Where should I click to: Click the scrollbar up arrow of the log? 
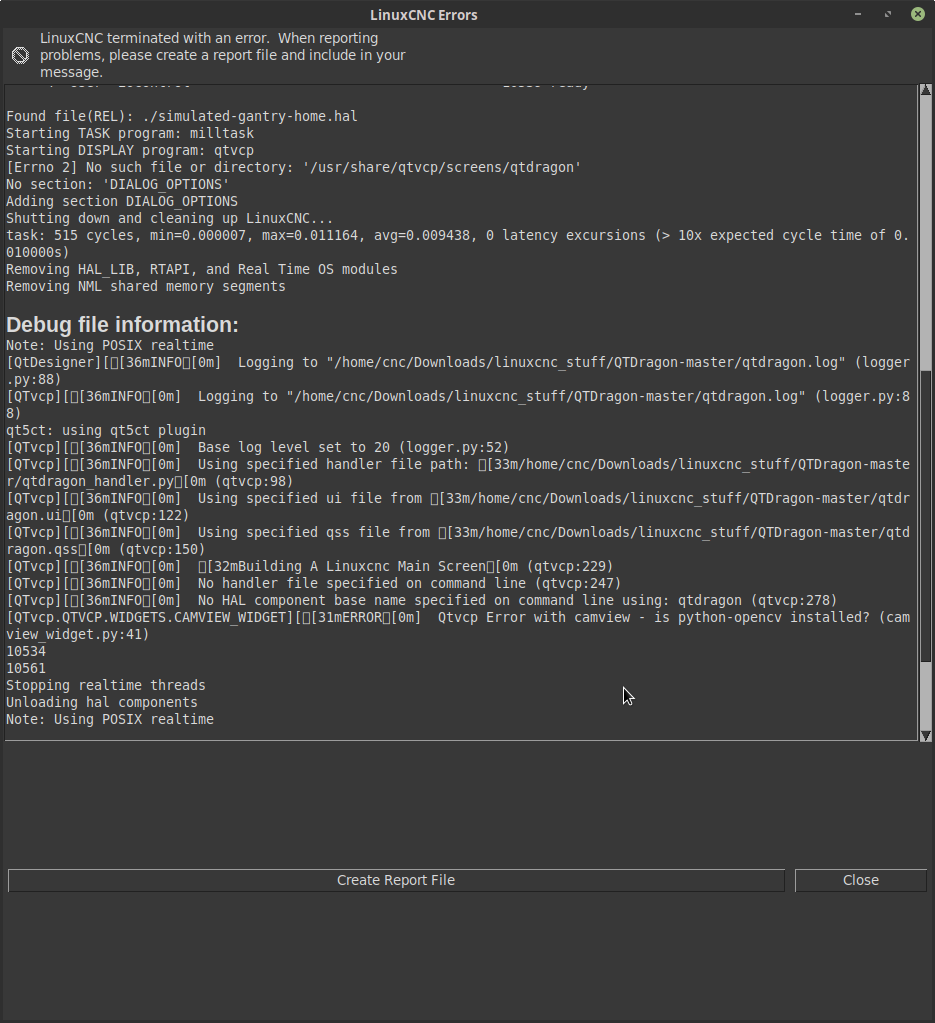pos(926,90)
